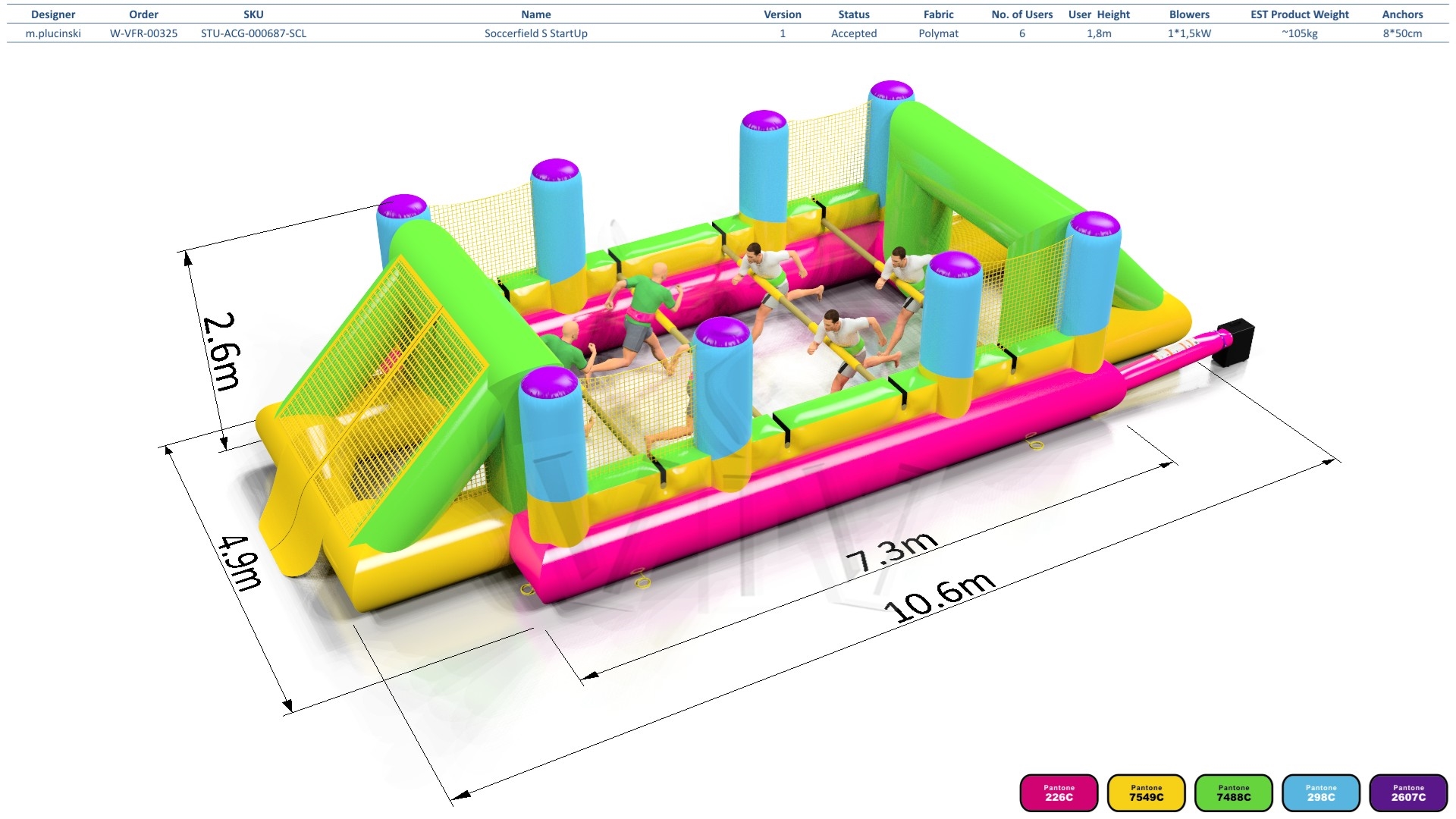Click the black blower unit in render
The width and height of the screenshot is (1456, 819).
click(1233, 343)
